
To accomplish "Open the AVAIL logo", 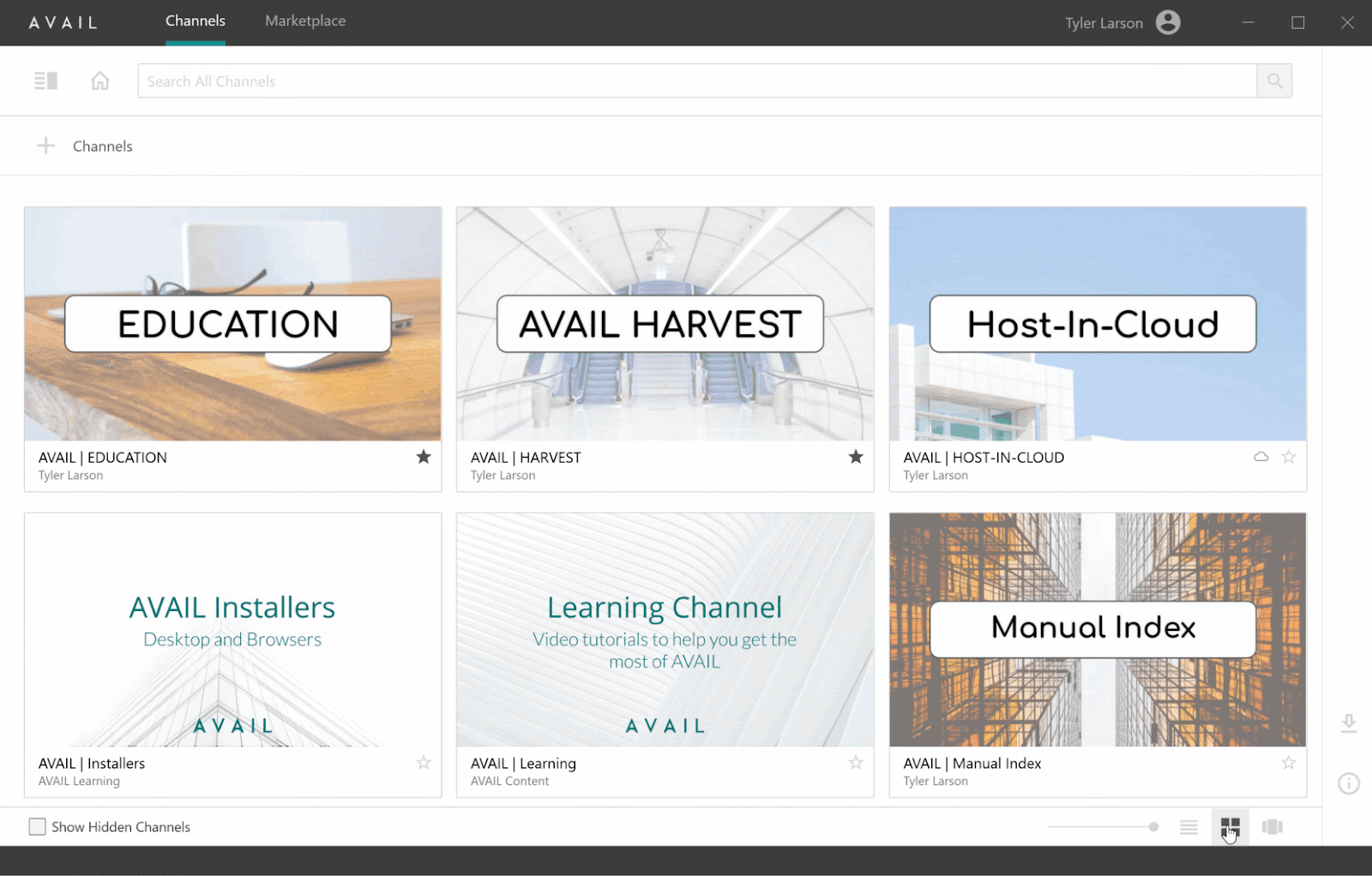I will [63, 23].
